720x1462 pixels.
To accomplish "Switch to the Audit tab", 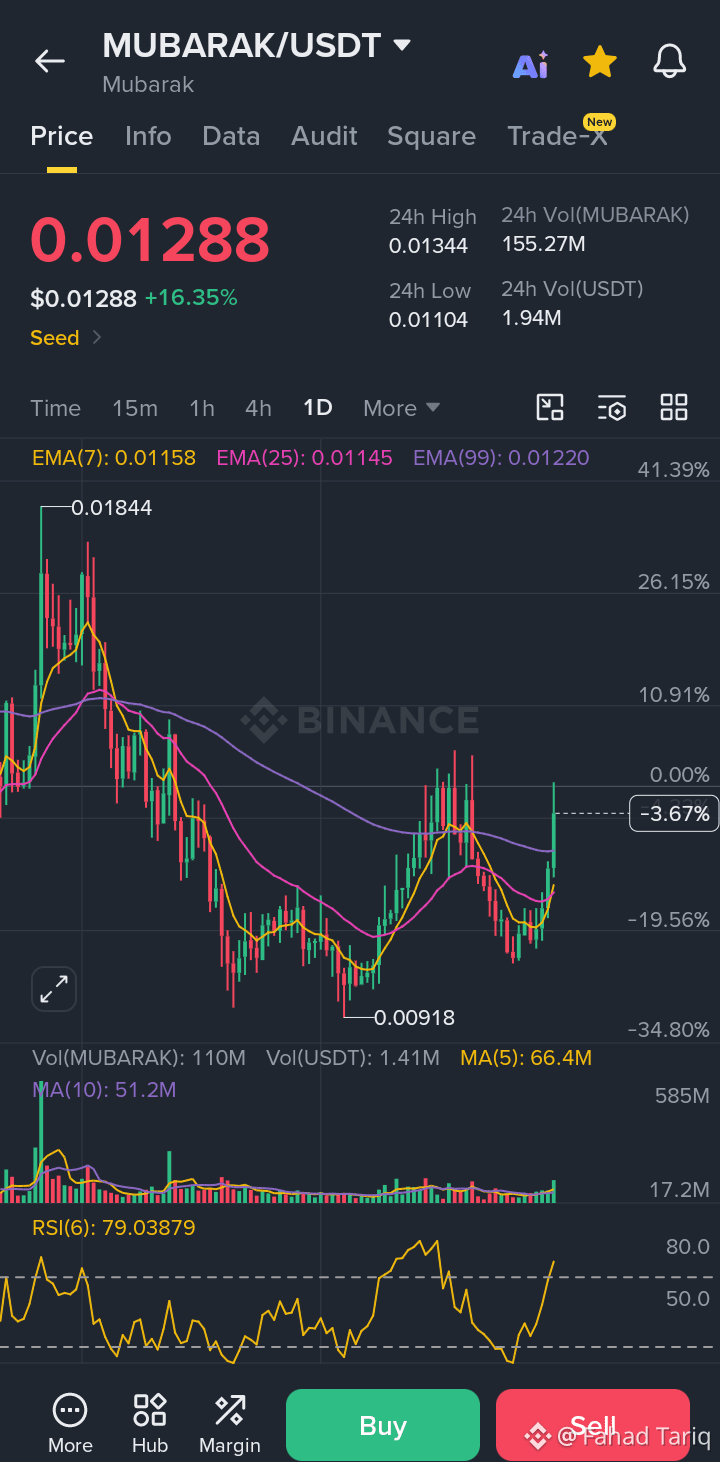I will pos(324,136).
